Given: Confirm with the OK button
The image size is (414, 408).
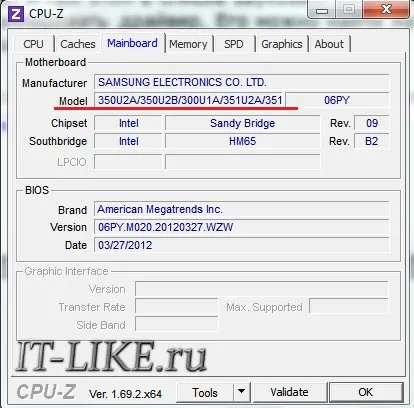Looking at the screenshot, I should pos(365,392).
